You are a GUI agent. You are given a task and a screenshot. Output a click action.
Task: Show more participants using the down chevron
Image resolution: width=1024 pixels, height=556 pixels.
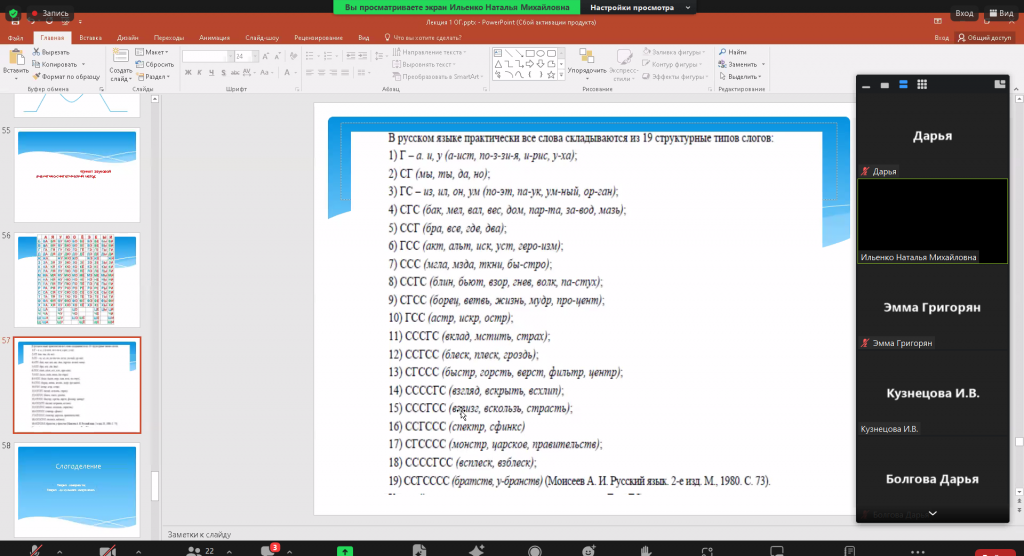tap(933, 514)
